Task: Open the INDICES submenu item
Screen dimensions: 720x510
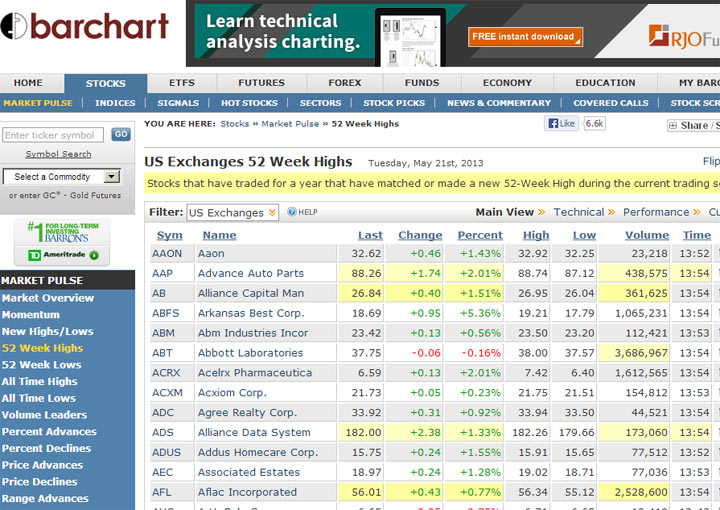Action: point(115,103)
